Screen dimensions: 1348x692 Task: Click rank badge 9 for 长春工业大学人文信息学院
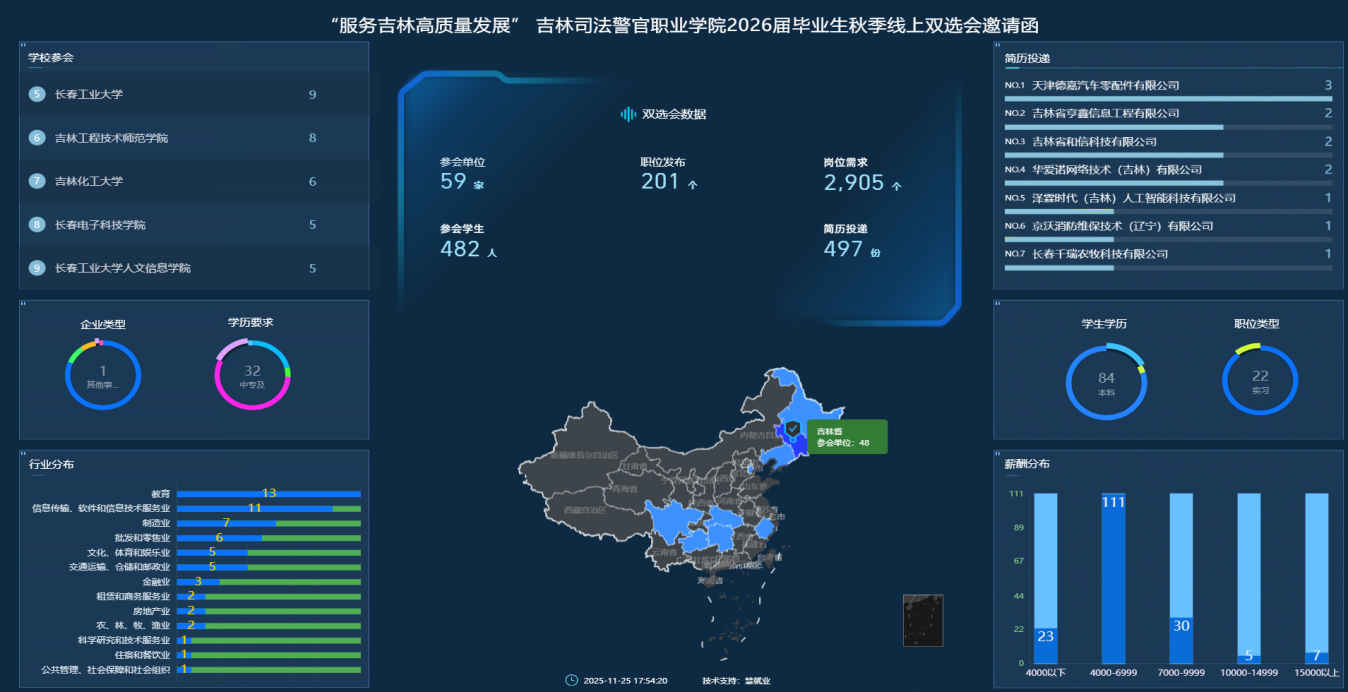point(38,268)
